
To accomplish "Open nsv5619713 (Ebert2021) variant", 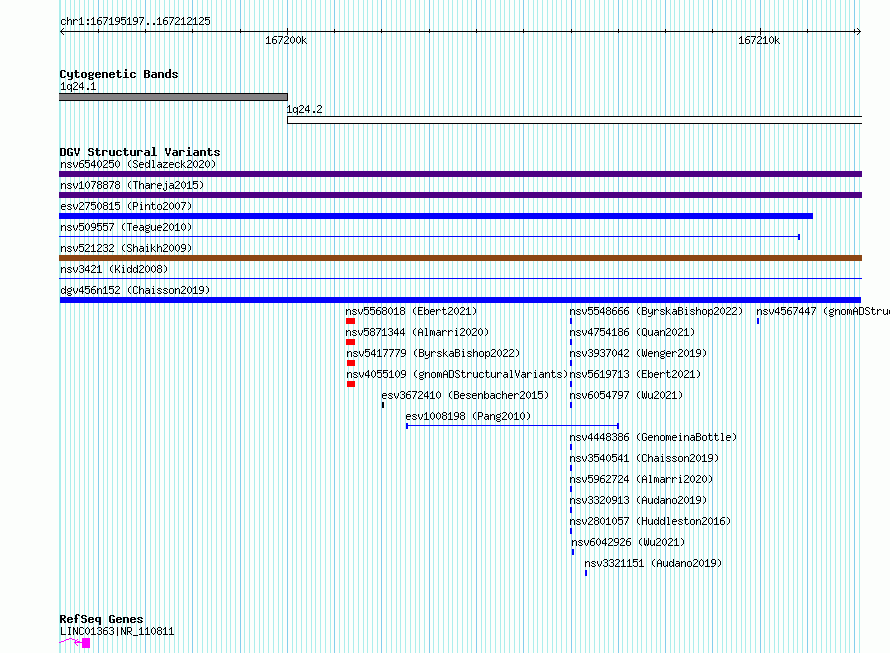I will [x=635, y=374].
